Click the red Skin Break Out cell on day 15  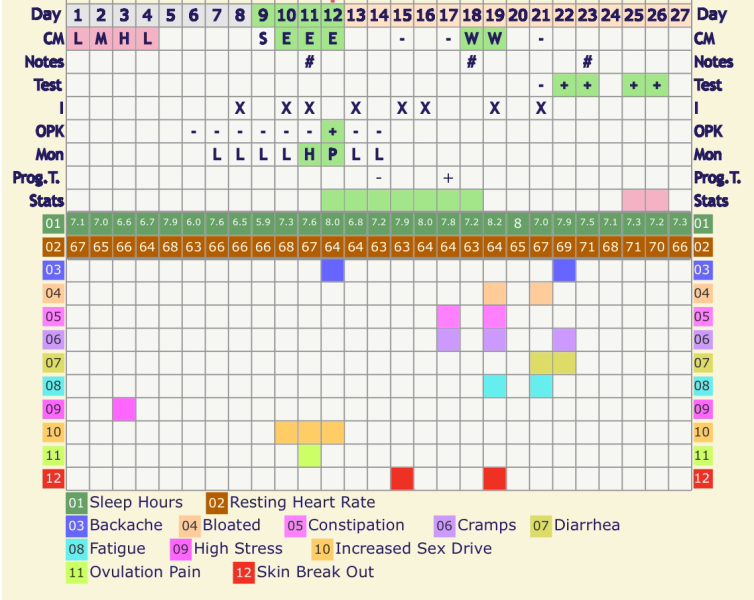[x=402, y=478]
